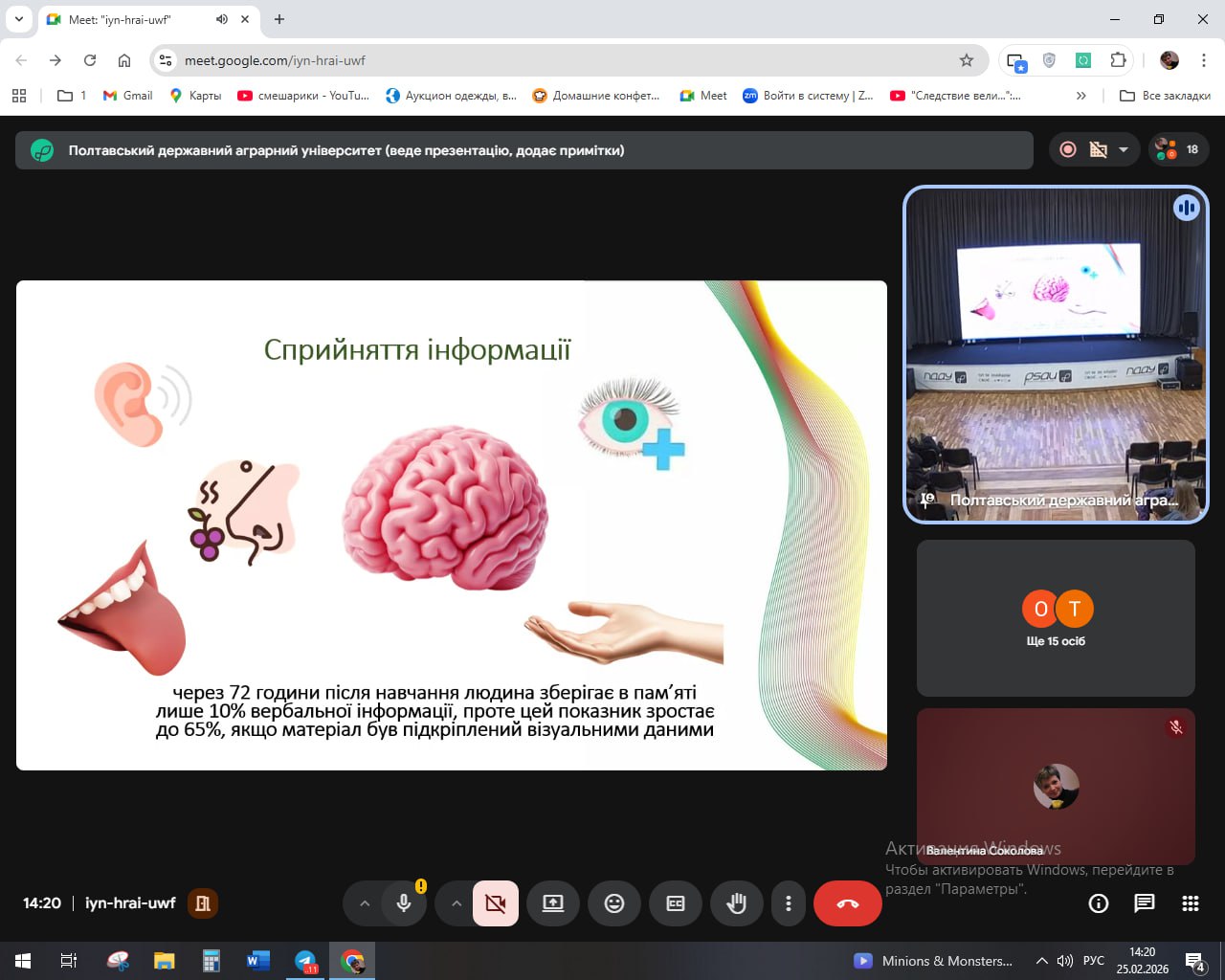Raise your hand in the meeting
The image size is (1225, 980).
[736, 903]
